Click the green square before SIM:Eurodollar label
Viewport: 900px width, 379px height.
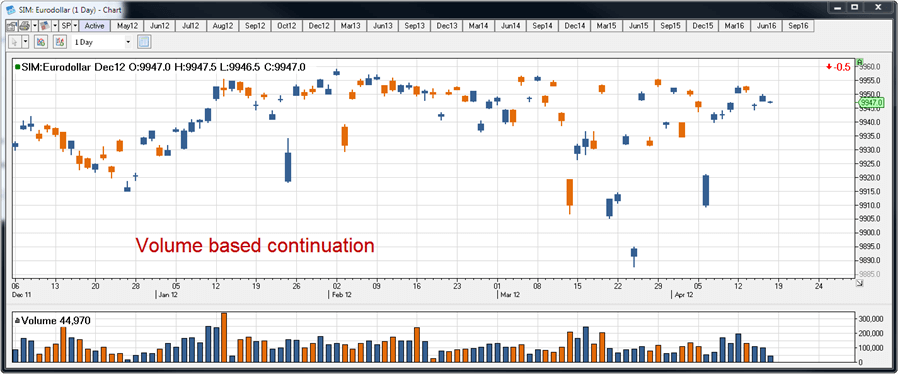18,67
